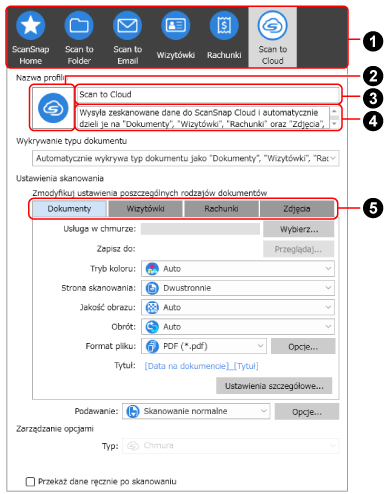This screenshot has height=494, width=386.
Task: Switch to the Rachunki tab
Action: pos(221,209)
